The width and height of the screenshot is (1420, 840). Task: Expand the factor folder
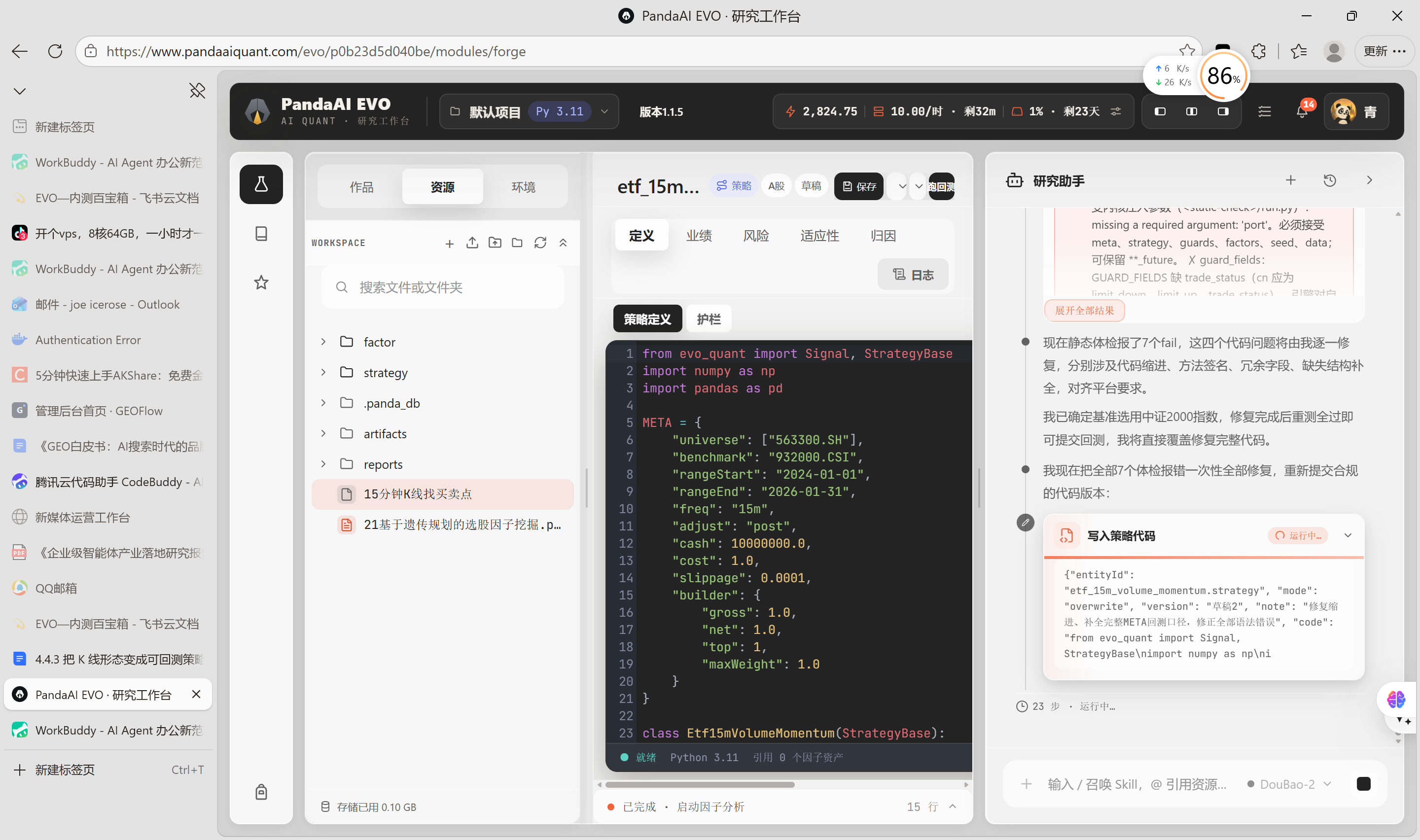click(x=323, y=342)
